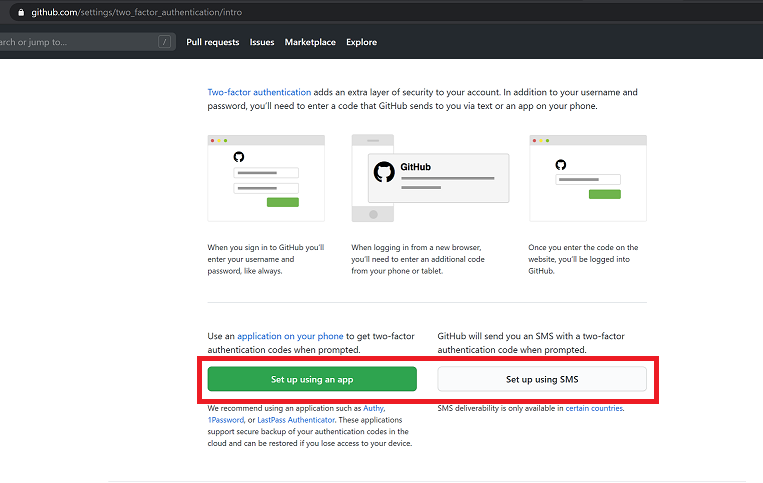Click Set up using an app button

[312, 379]
